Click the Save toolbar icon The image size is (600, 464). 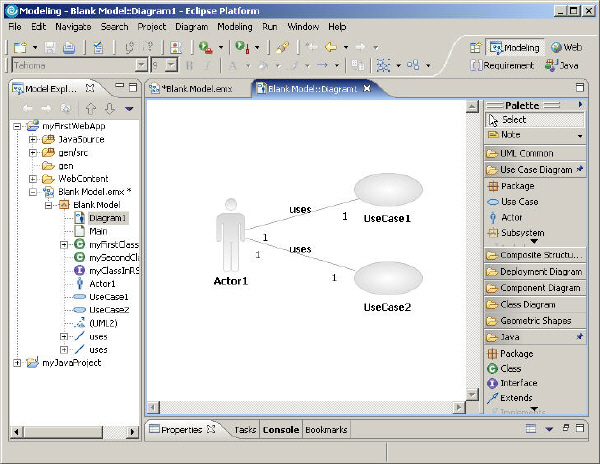49,47
